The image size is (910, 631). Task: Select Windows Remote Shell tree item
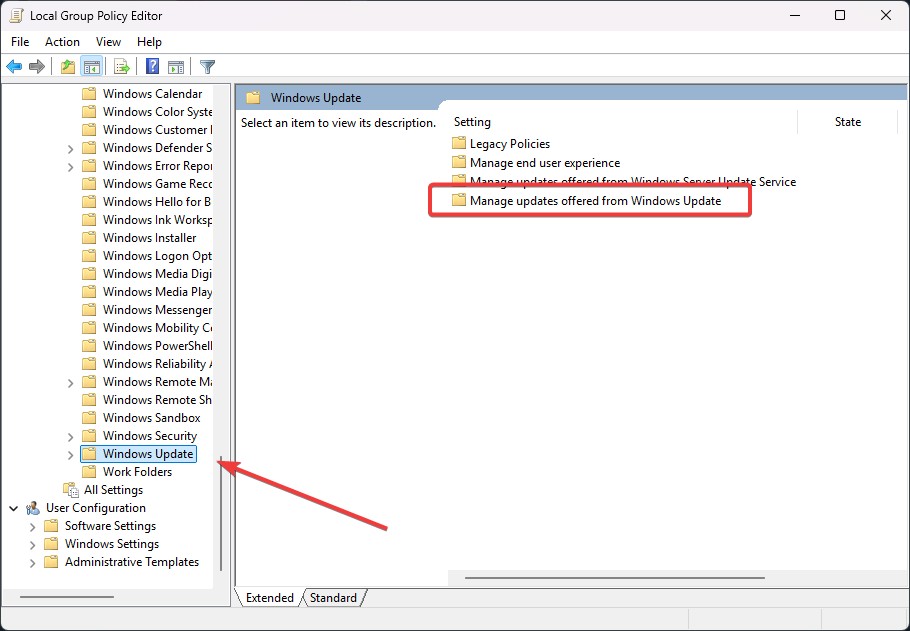[x=157, y=399]
